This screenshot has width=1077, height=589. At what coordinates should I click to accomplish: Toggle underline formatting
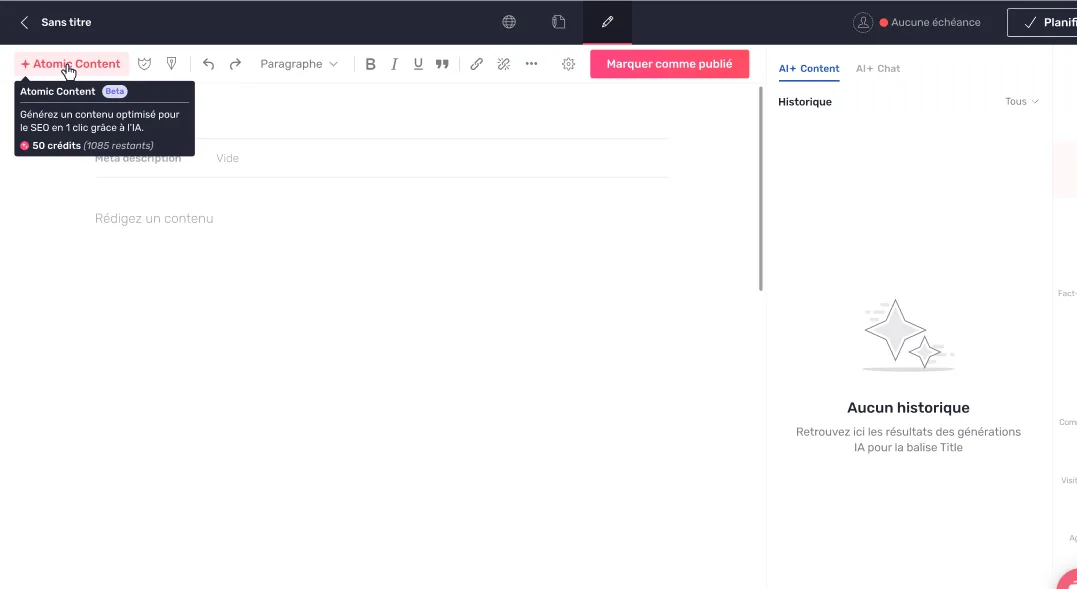click(418, 64)
